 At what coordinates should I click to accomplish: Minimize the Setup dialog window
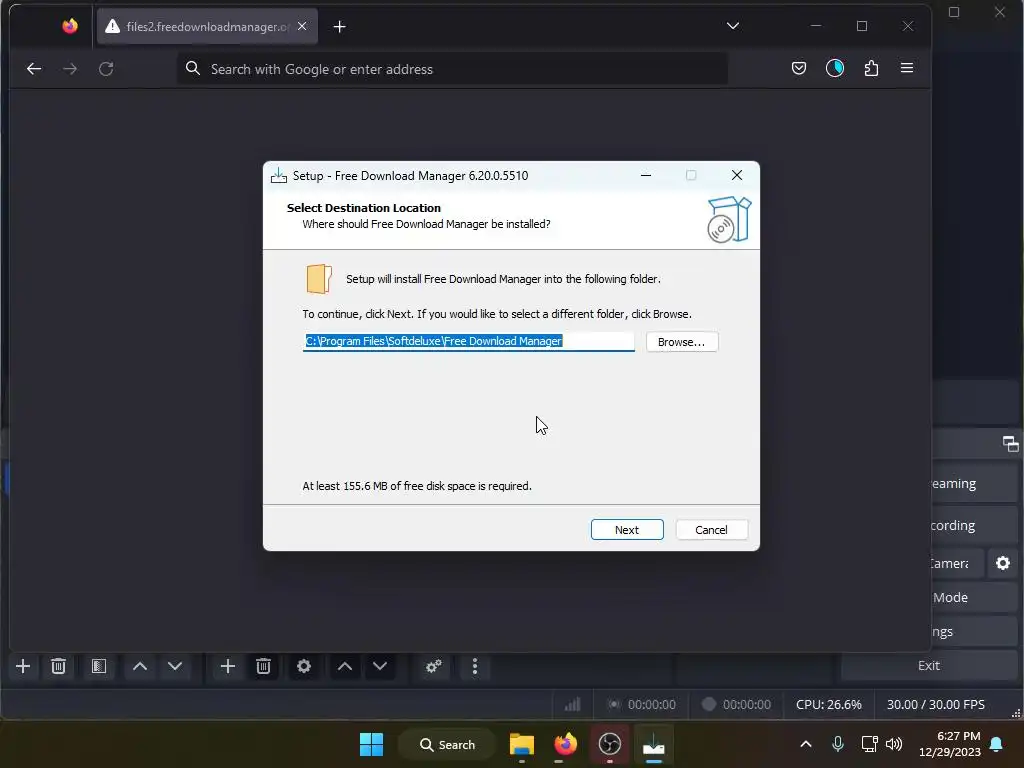click(x=646, y=175)
